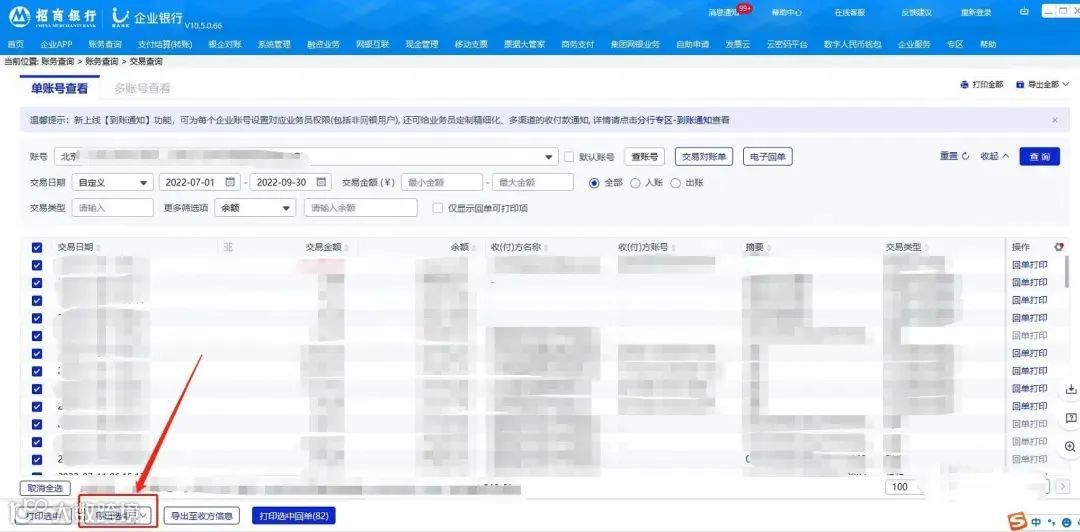Click the start date calendar icon
The image size is (1080, 532).
(x=231, y=182)
